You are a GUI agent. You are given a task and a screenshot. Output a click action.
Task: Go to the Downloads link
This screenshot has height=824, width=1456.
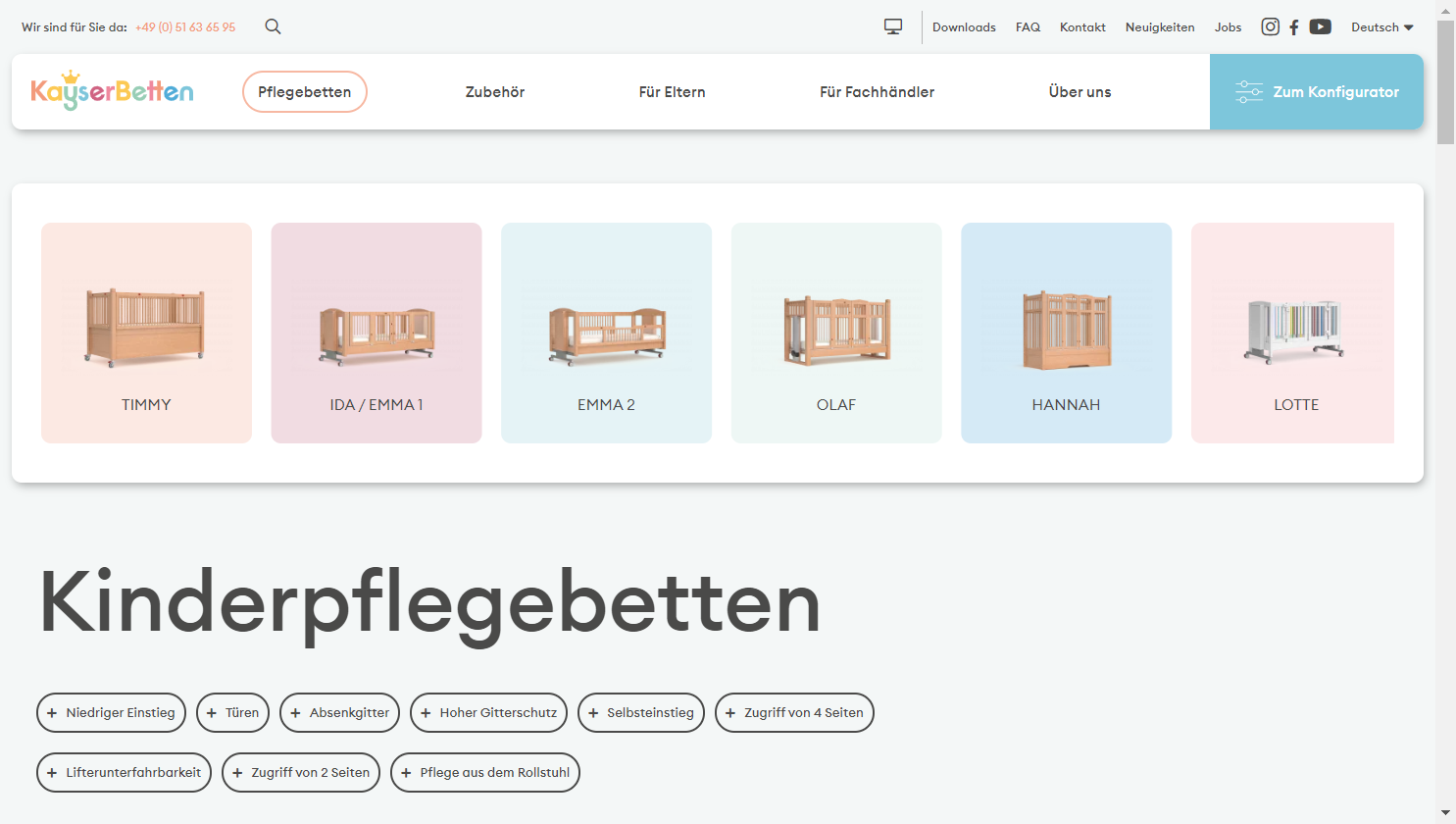[964, 27]
